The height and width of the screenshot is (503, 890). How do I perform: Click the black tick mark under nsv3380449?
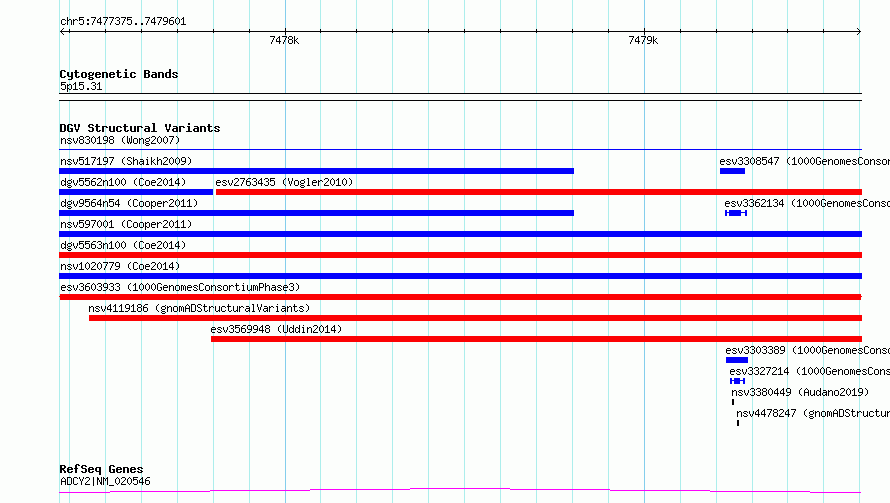pyautogui.click(x=733, y=402)
